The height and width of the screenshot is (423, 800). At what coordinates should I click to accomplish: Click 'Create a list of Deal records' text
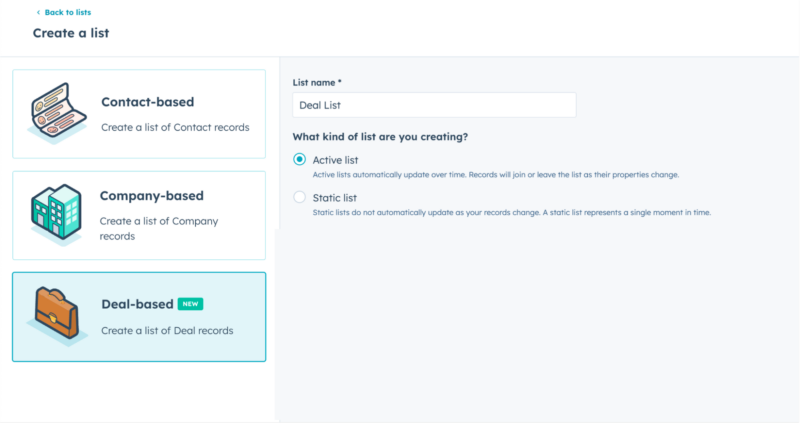coord(167,331)
